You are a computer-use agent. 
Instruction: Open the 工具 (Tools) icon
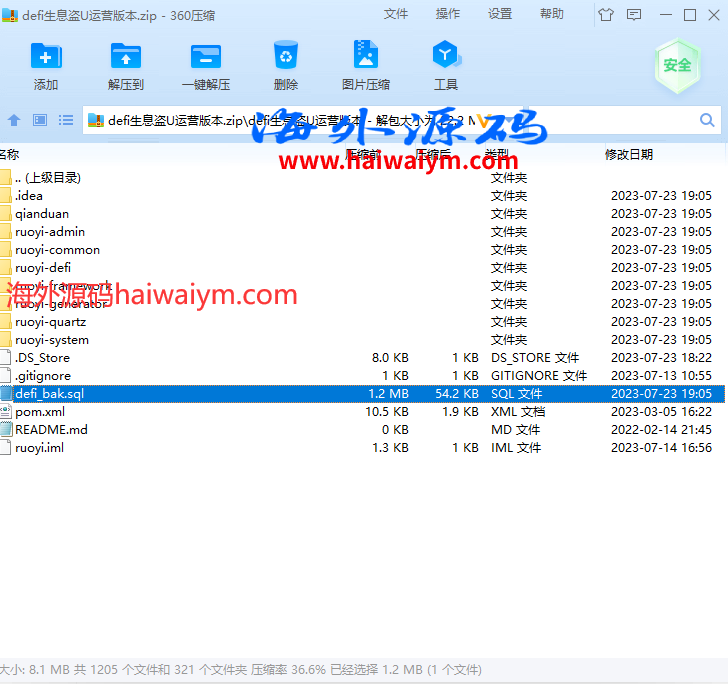point(446,66)
